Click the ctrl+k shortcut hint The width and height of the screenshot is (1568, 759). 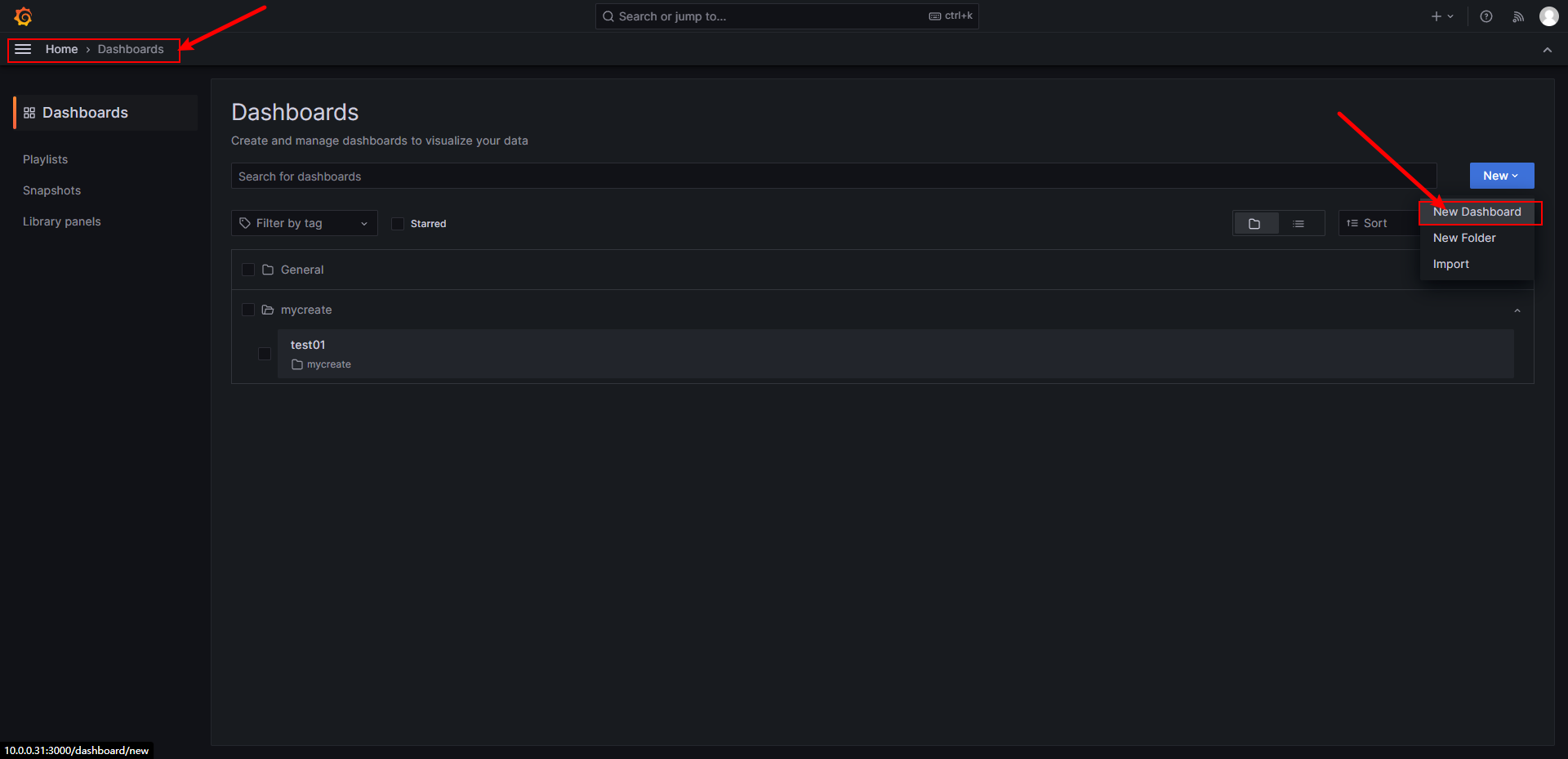(951, 16)
